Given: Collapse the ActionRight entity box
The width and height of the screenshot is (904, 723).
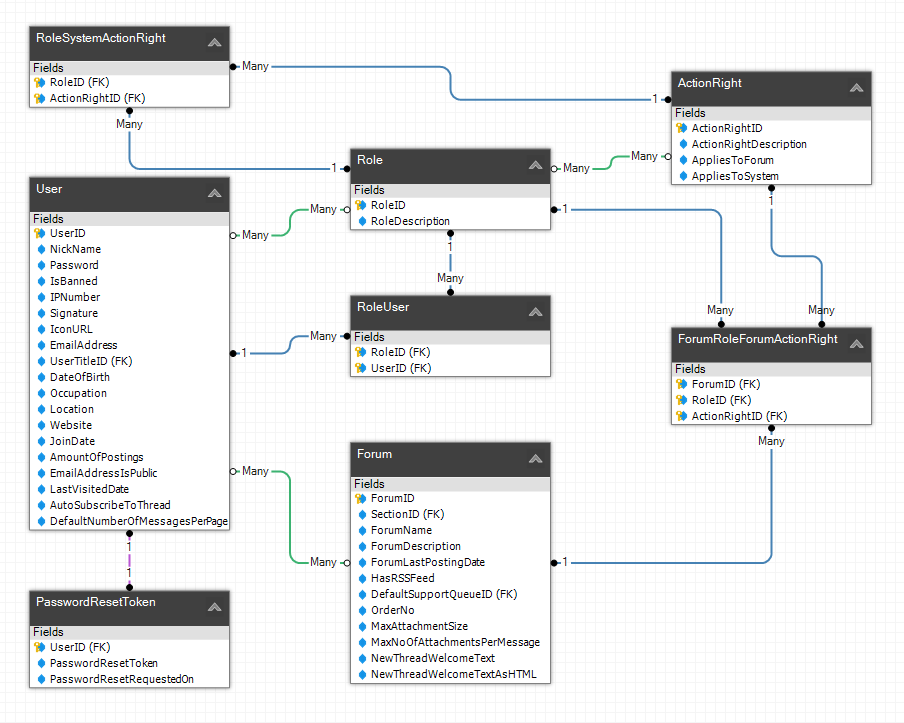Looking at the screenshot, I should pyautogui.click(x=857, y=88).
